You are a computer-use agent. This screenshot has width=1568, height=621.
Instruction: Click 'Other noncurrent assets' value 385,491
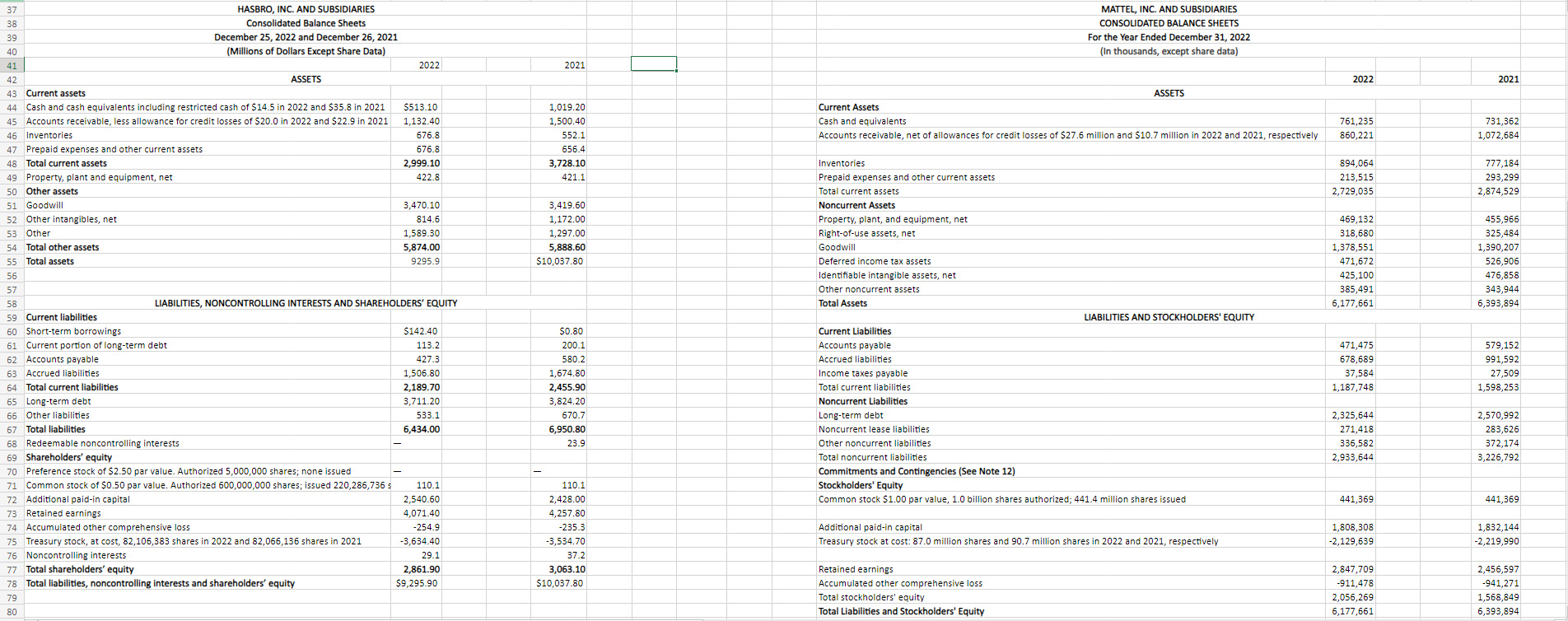[1356, 289]
